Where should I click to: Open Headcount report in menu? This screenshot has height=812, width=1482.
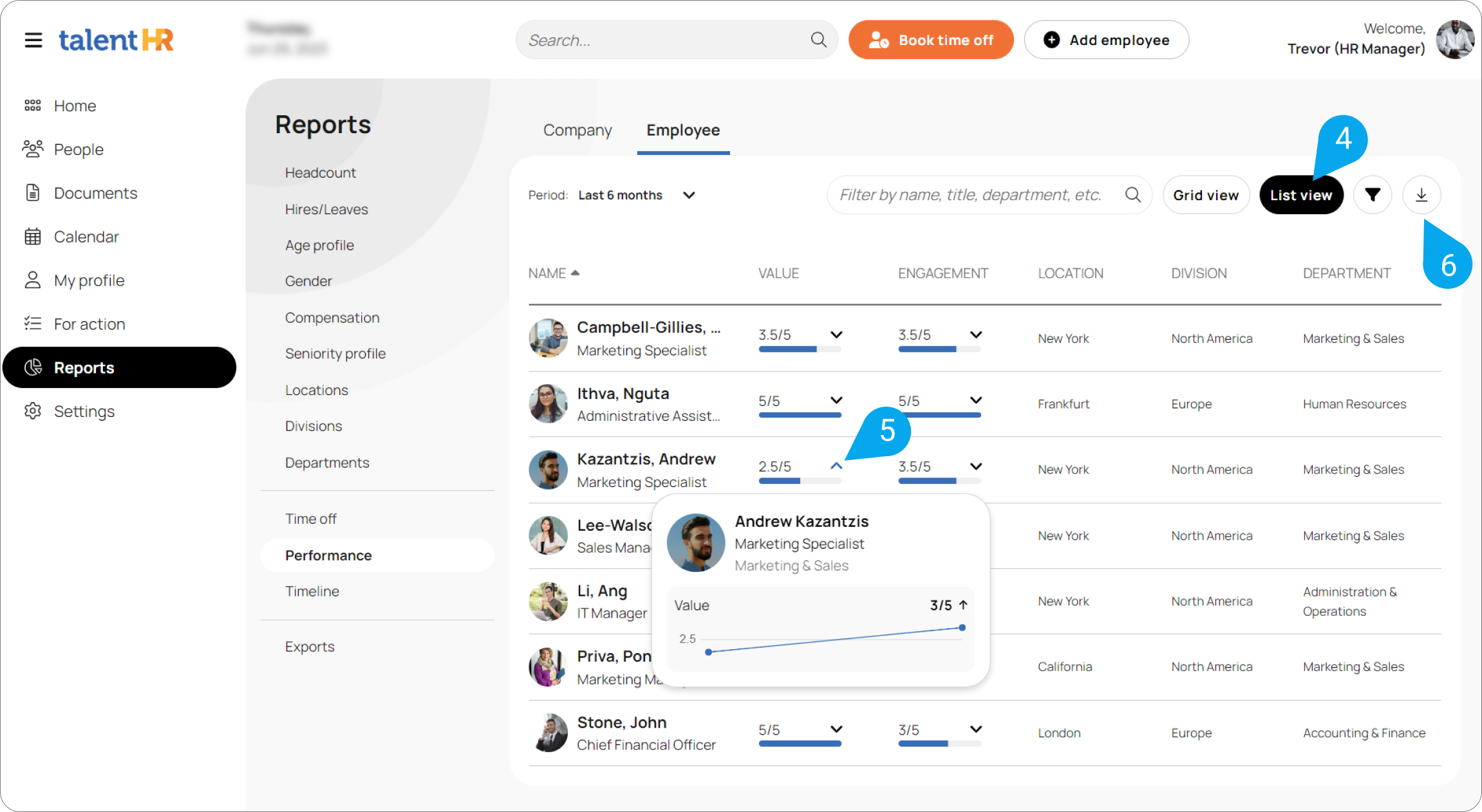pyautogui.click(x=320, y=172)
